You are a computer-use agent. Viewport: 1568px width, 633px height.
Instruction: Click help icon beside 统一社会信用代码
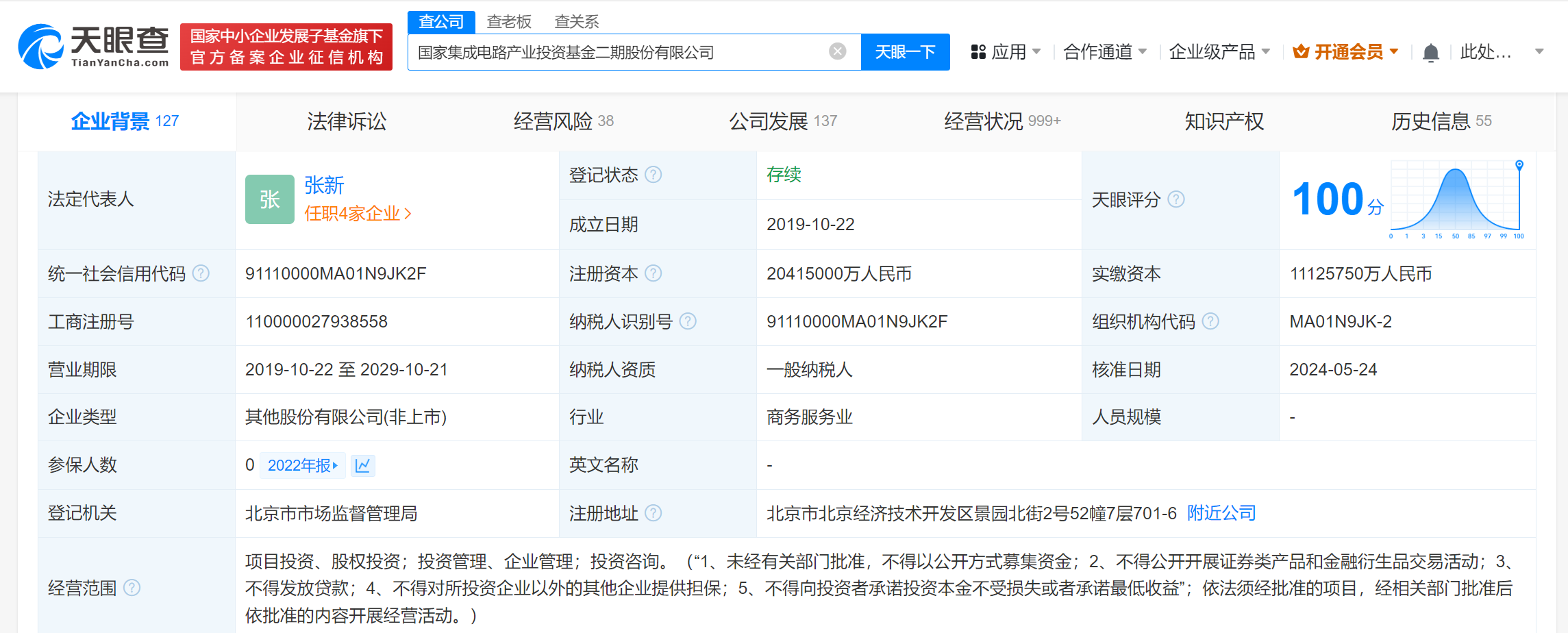click(201, 273)
